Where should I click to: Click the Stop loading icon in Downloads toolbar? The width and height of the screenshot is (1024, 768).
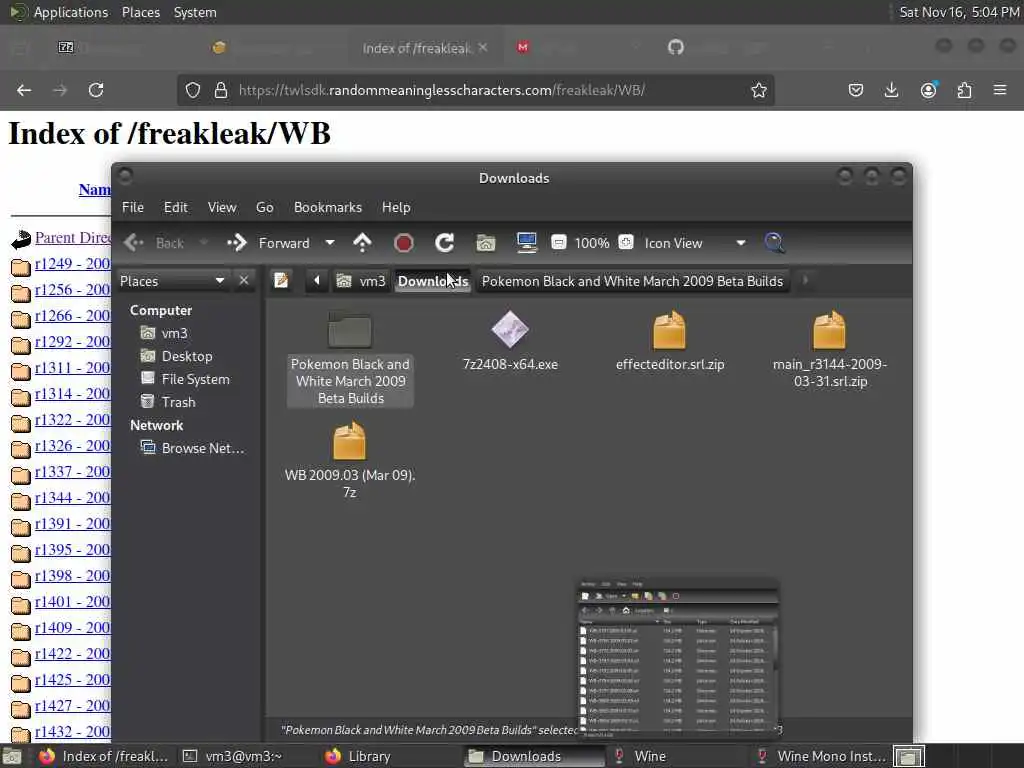(404, 243)
